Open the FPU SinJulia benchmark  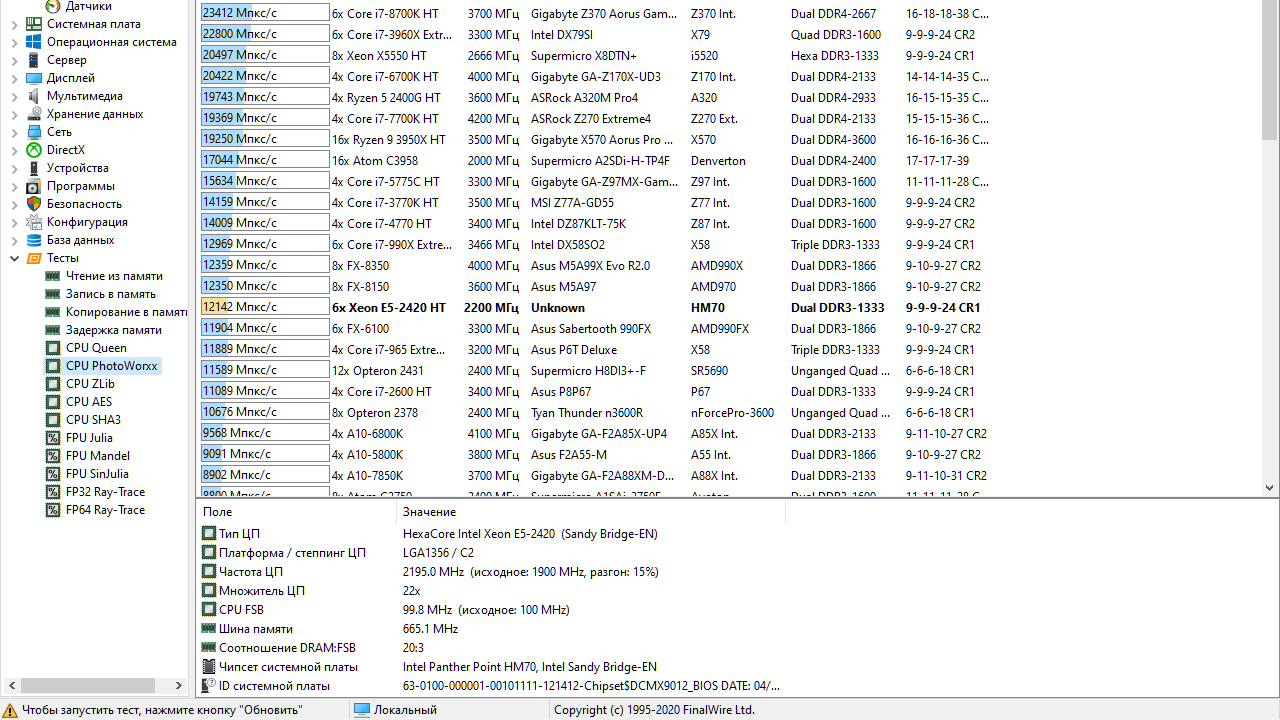[x=97, y=474]
